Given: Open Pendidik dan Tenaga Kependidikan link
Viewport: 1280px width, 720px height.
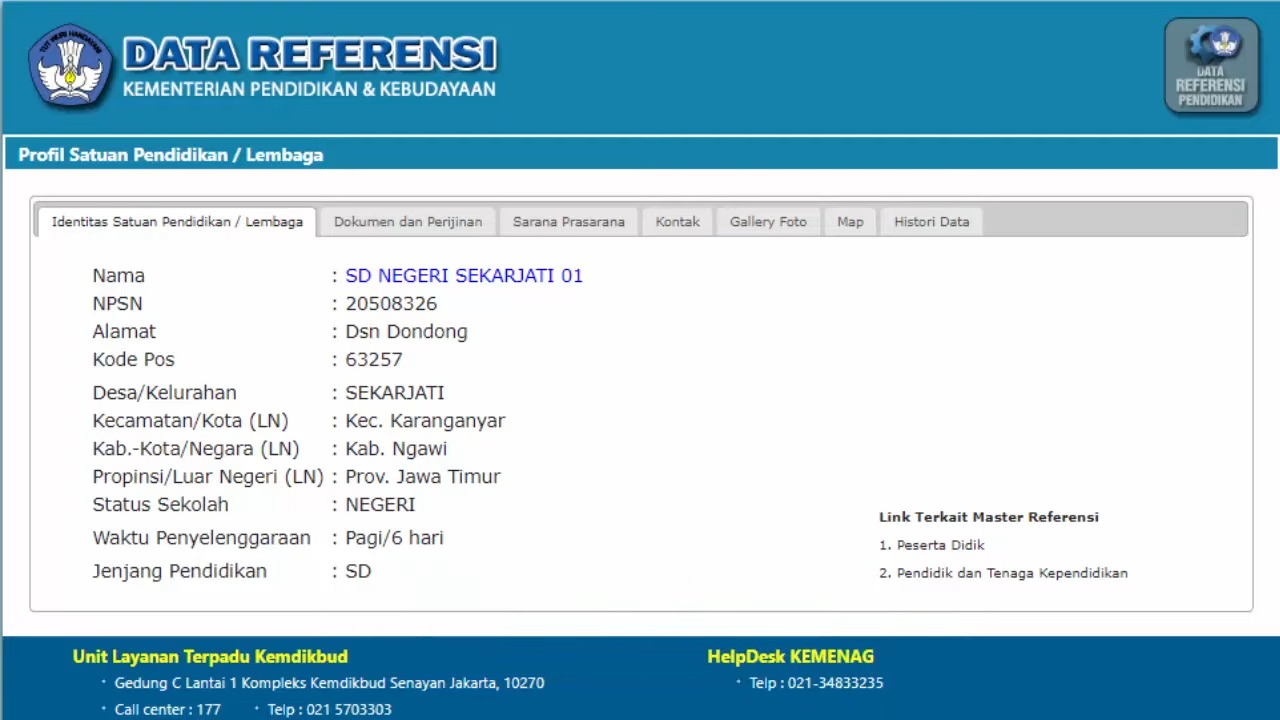Looking at the screenshot, I should point(1012,573).
